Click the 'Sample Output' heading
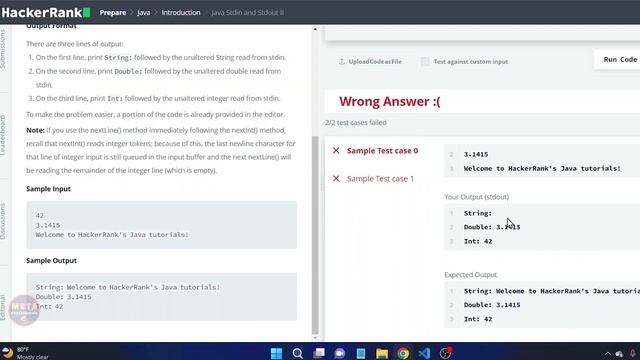The image size is (640, 360). pos(51,260)
